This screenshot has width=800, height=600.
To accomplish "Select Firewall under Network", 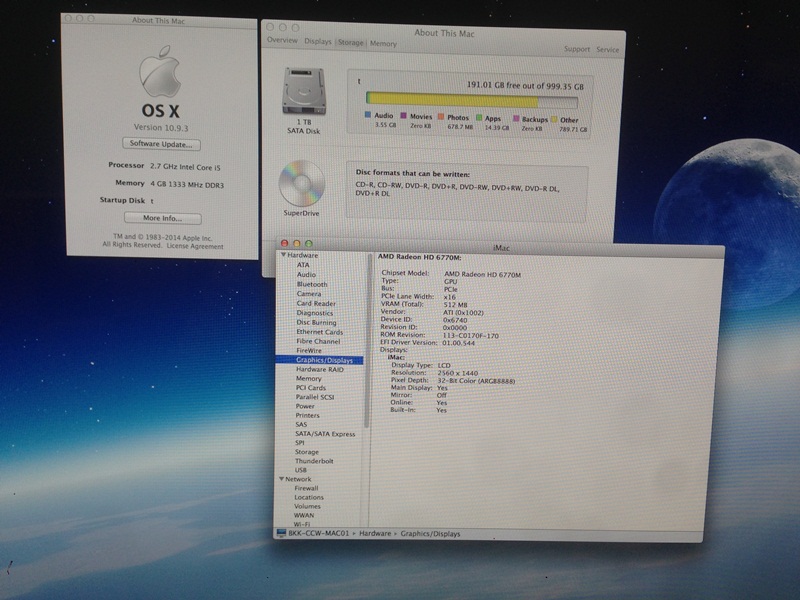I will [x=306, y=488].
